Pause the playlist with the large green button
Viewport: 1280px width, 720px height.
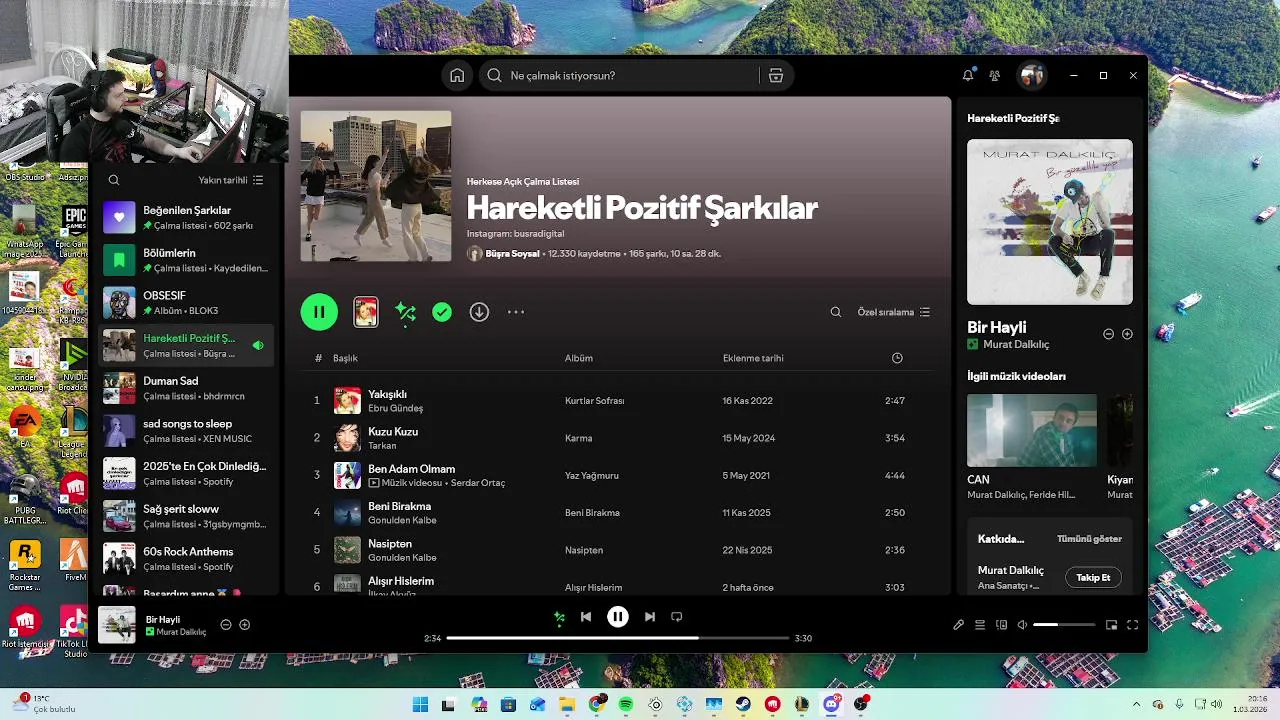click(x=320, y=312)
